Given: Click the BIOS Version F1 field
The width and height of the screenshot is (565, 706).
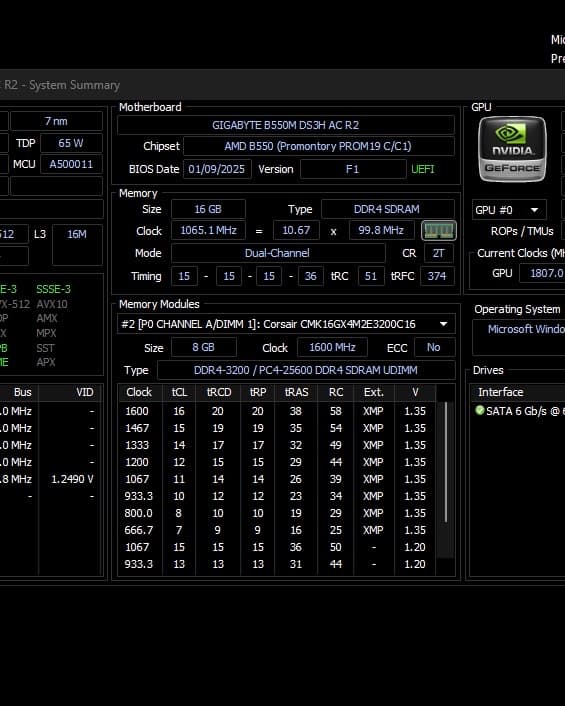Looking at the screenshot, I should pyautogui.click(x=353, y=169).
